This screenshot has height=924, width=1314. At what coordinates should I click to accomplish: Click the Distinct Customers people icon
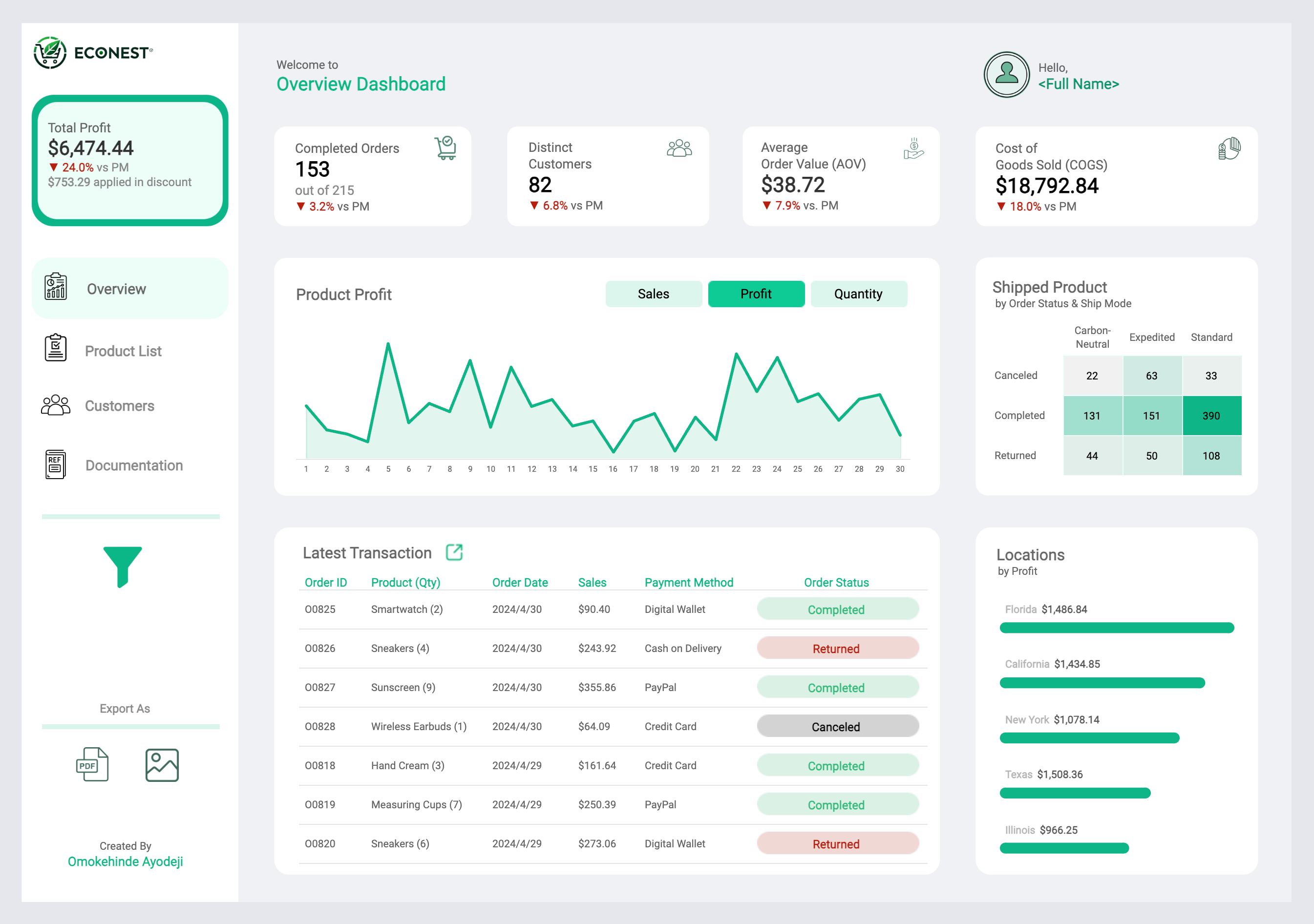click(679, 148)
